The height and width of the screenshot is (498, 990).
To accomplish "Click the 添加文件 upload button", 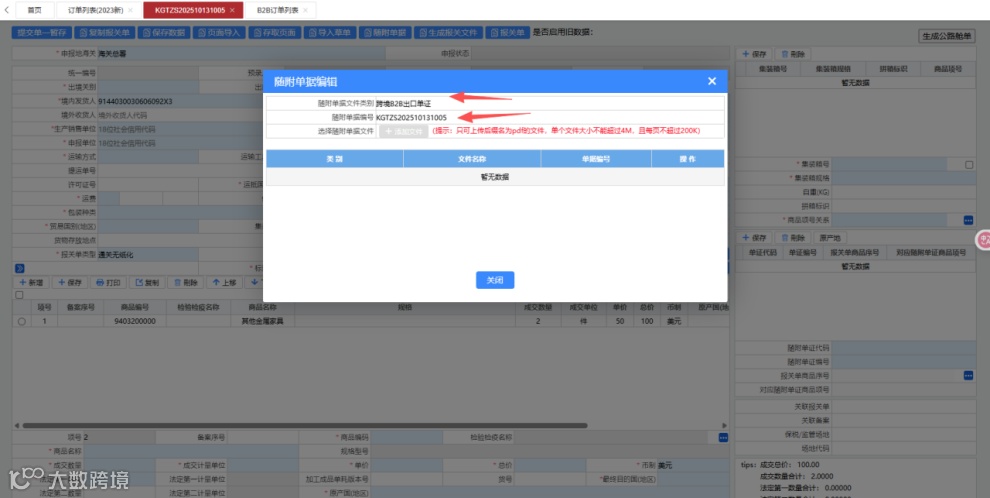I will click(x=403, y=131).
